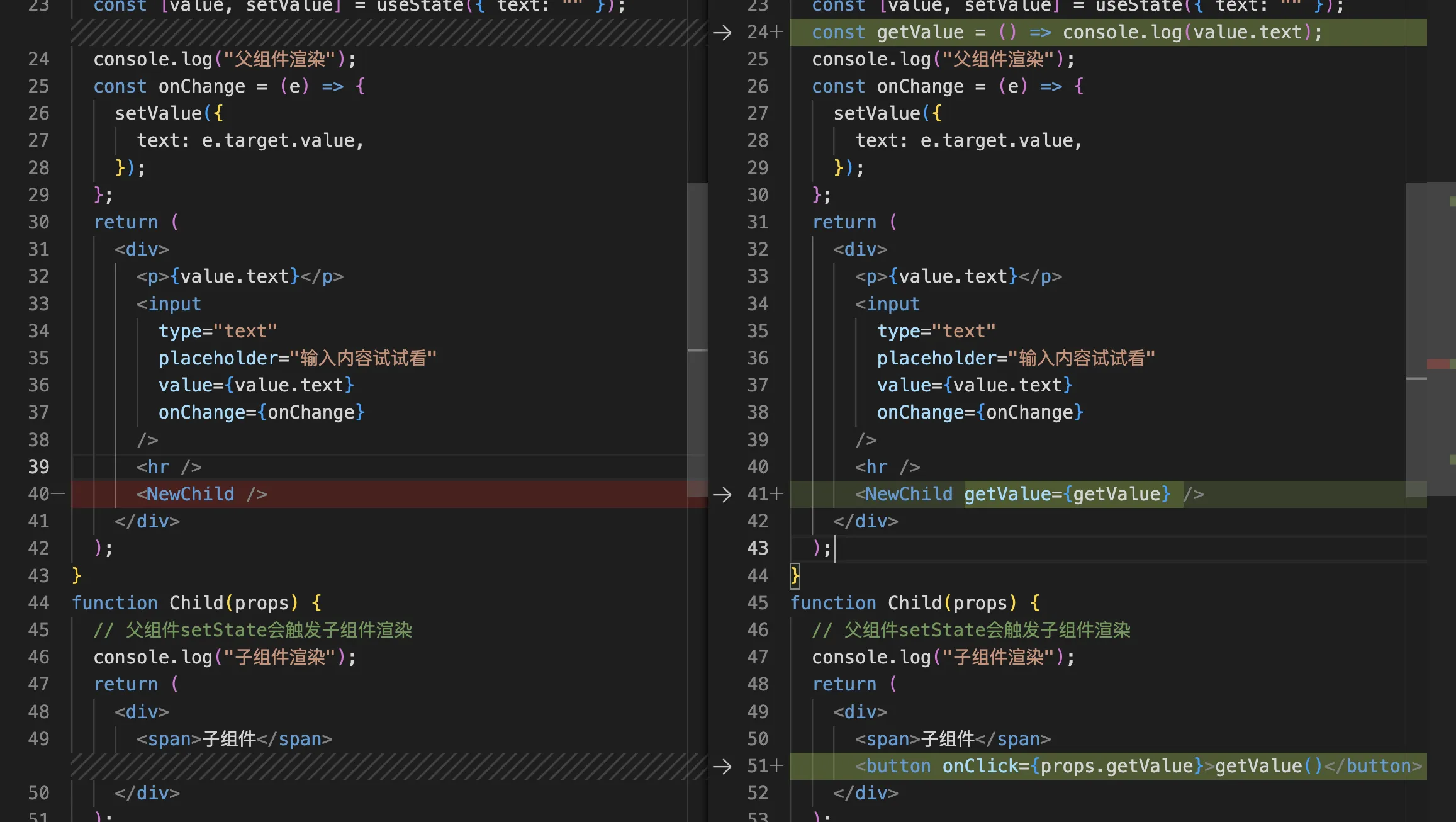Click '<input' tag on left pane line 33
Image resolution: width=1456 pixels, height=822 pixels.
169,304
